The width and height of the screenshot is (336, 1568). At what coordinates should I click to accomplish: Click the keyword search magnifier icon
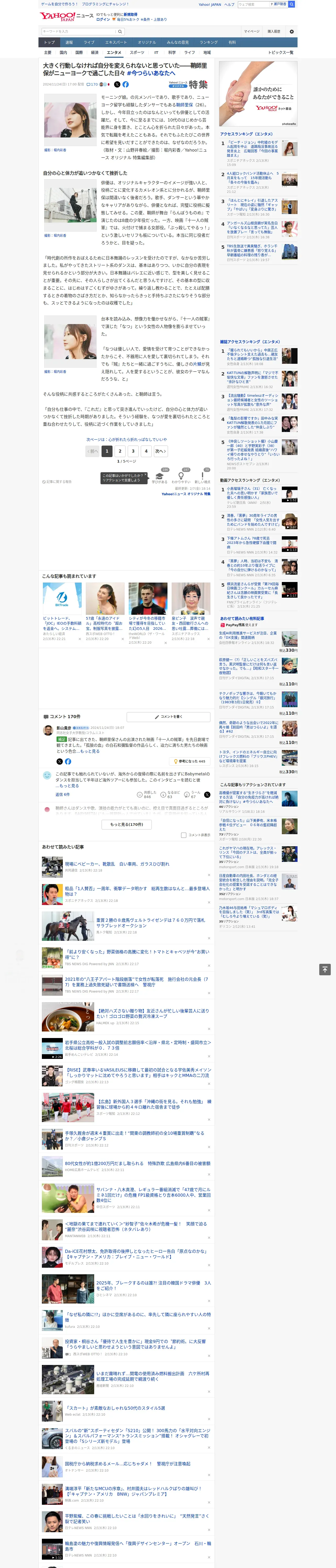[x=120, y=32]
